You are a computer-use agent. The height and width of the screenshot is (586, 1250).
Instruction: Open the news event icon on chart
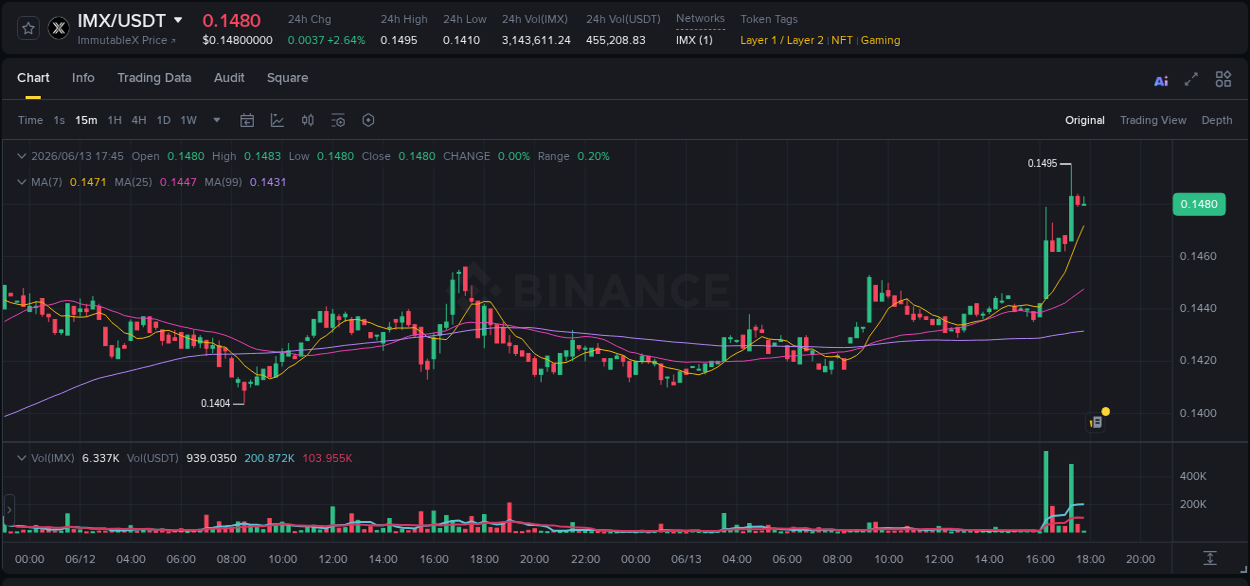[x=1096, y=422]
